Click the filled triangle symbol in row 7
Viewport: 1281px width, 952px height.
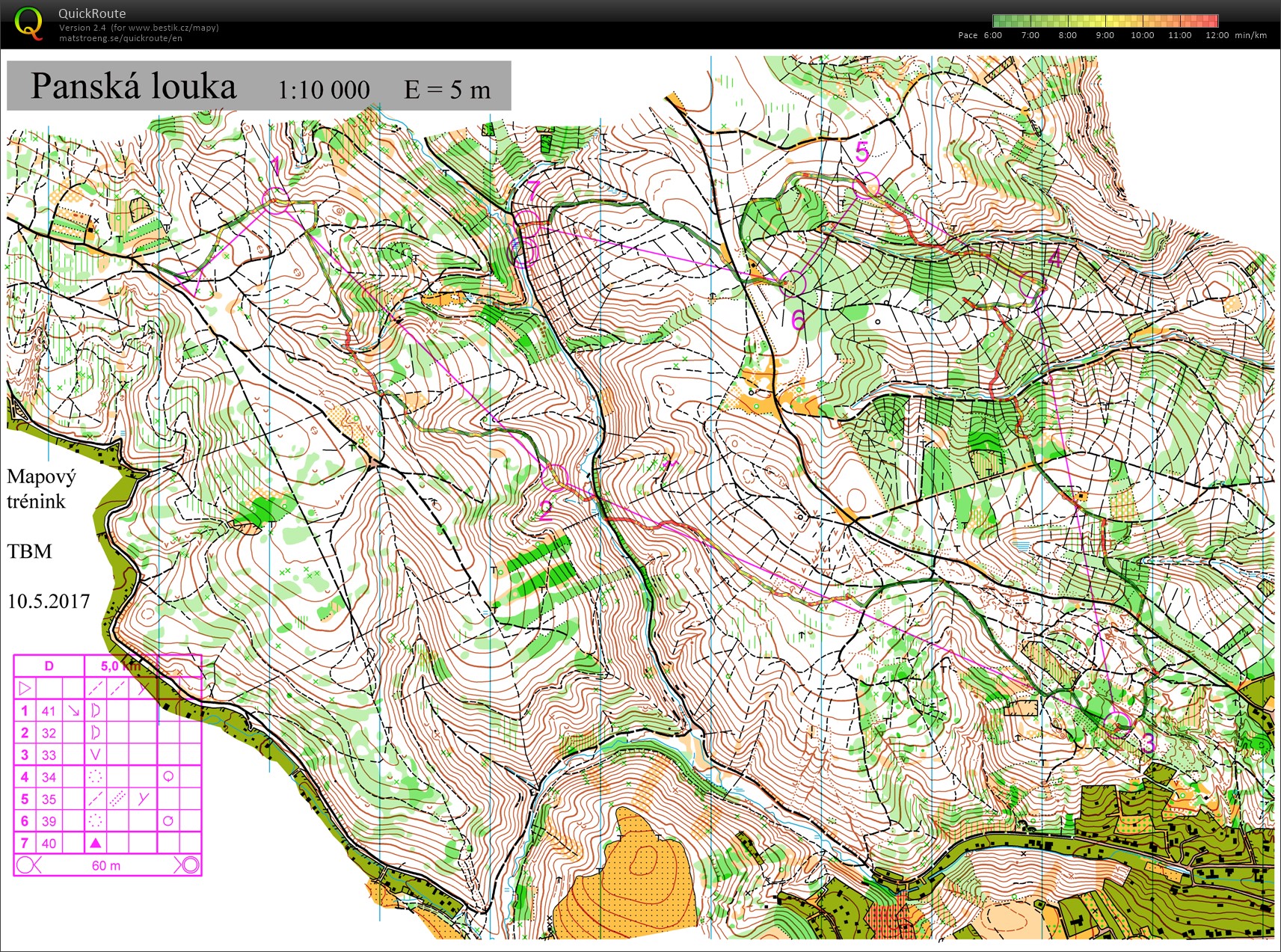[x=95, y=844]
